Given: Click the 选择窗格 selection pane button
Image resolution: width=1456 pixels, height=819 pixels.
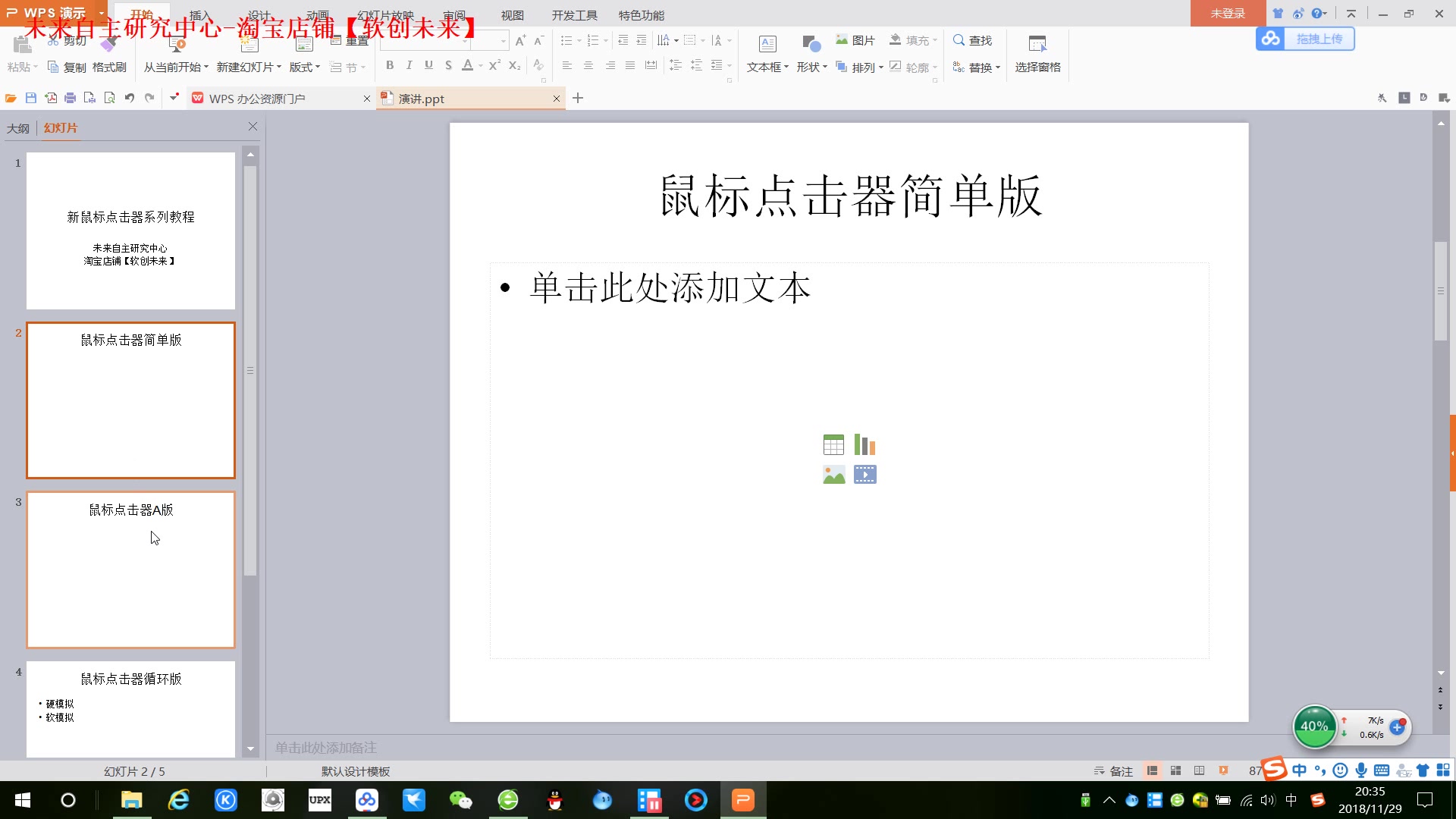Looking at the screenshot, I should pos(1037,67).
